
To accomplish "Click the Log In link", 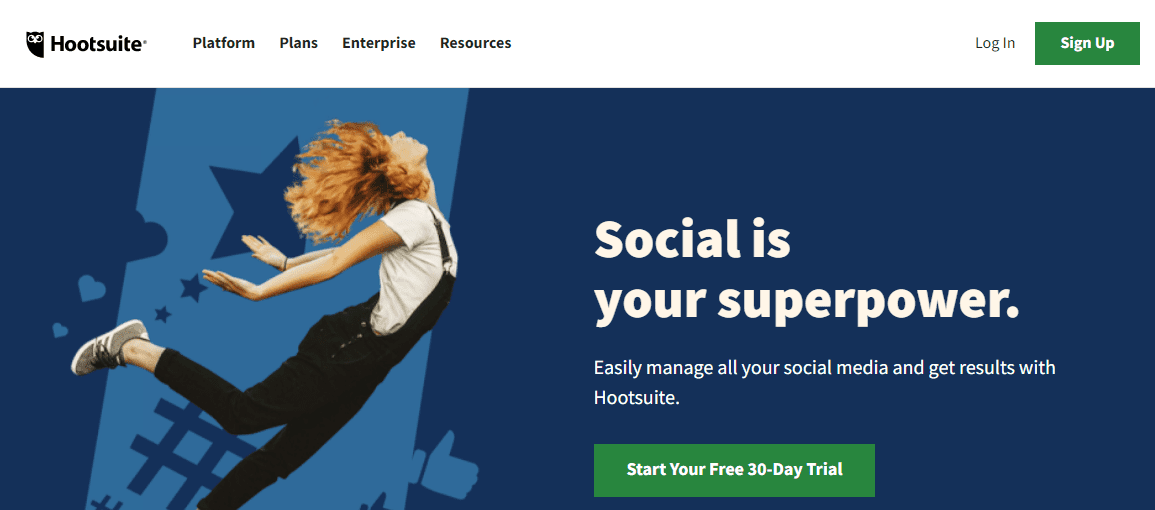I will pyautogui.click(x=995, y=43).
